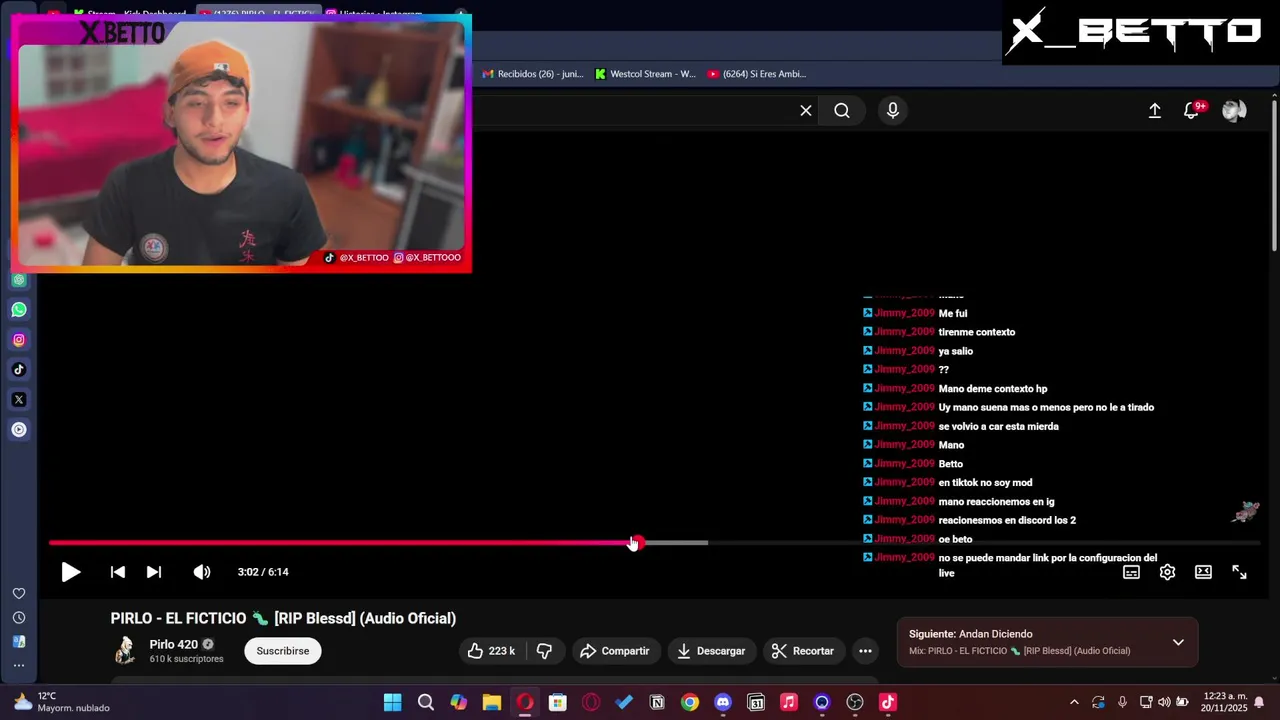The width and height of the screenshot is (1280, 720).
Task: Click the chat message "en tiktok no soy mod"
Action: (x=985, y=483)
